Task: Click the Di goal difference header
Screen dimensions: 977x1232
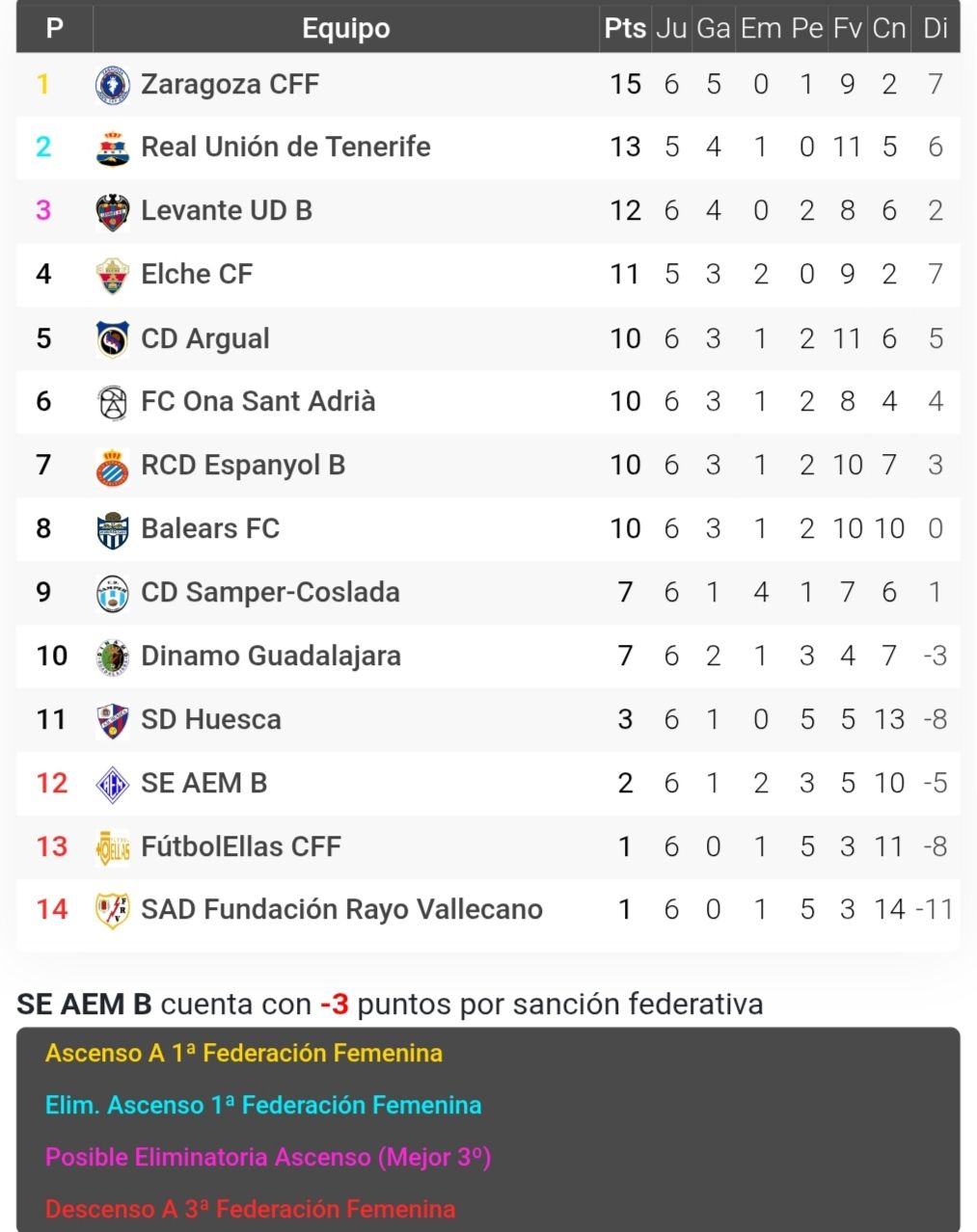Action: coord(935,29)
